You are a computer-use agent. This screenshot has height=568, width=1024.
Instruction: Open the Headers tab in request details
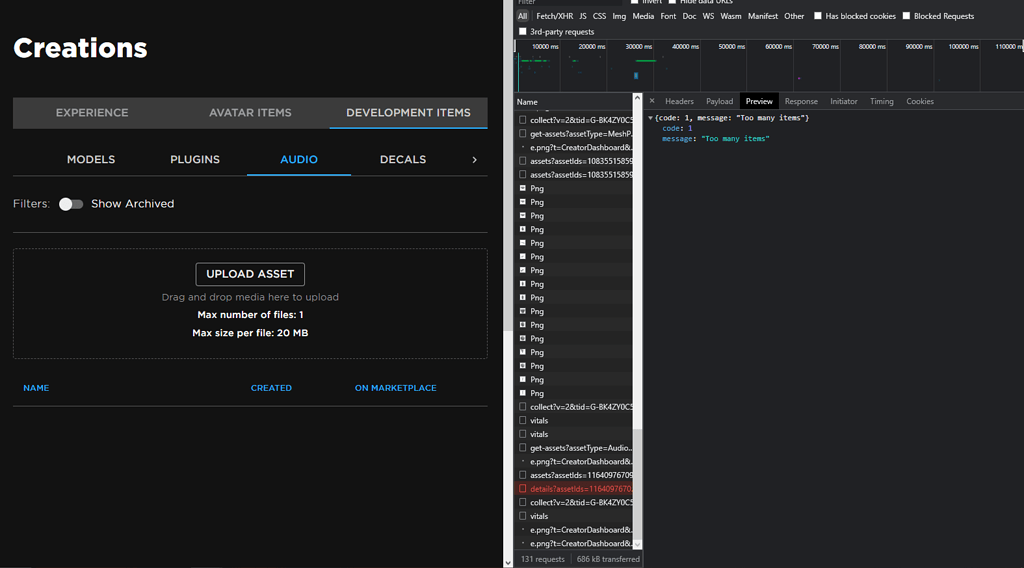[679, 101]
